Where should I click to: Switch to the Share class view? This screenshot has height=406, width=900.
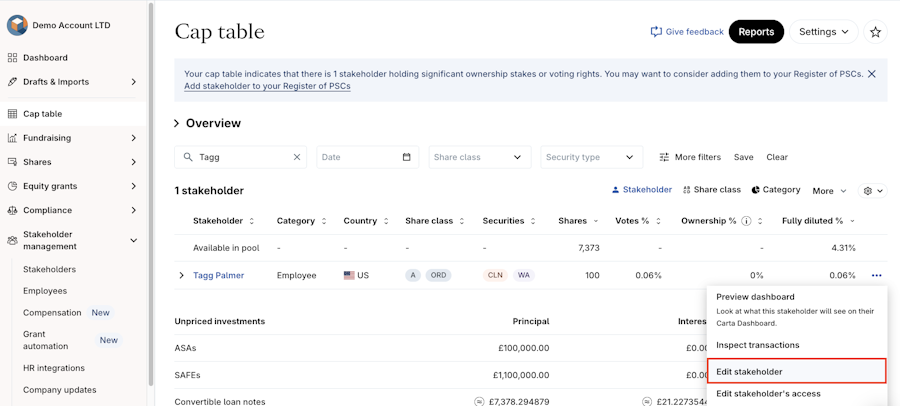coord(712,190)
